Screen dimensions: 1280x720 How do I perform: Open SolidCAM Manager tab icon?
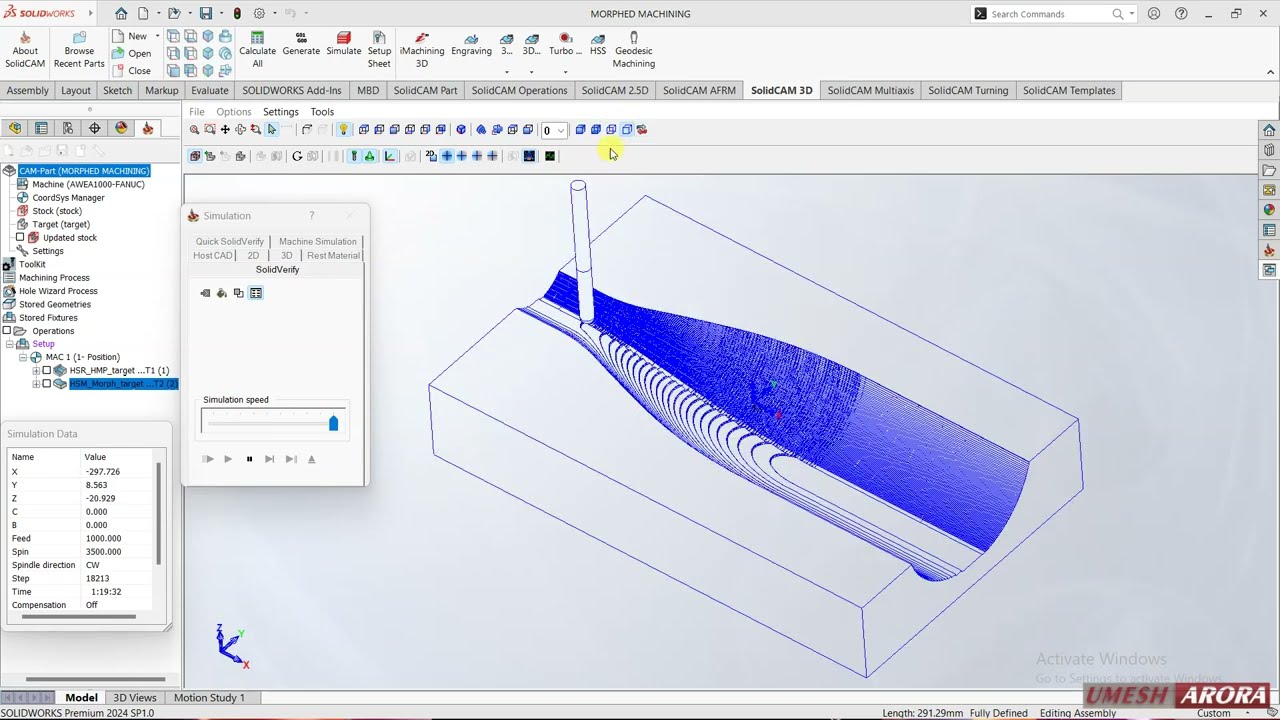pyautogui.click(x=148, y=128)
